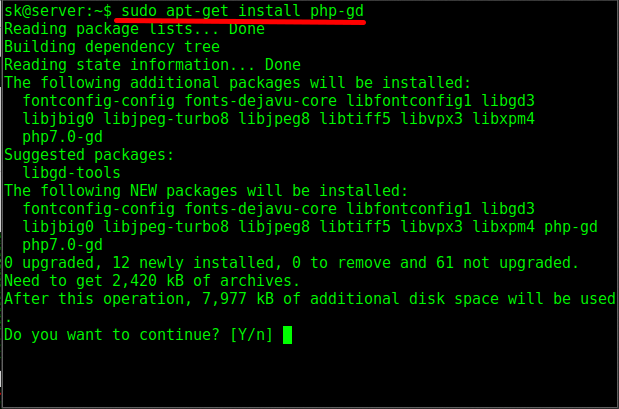Click libxpm4 in the additional packages list
This screenshot has width=619, height=409.
pyautogui.click(x=504, y=119)
